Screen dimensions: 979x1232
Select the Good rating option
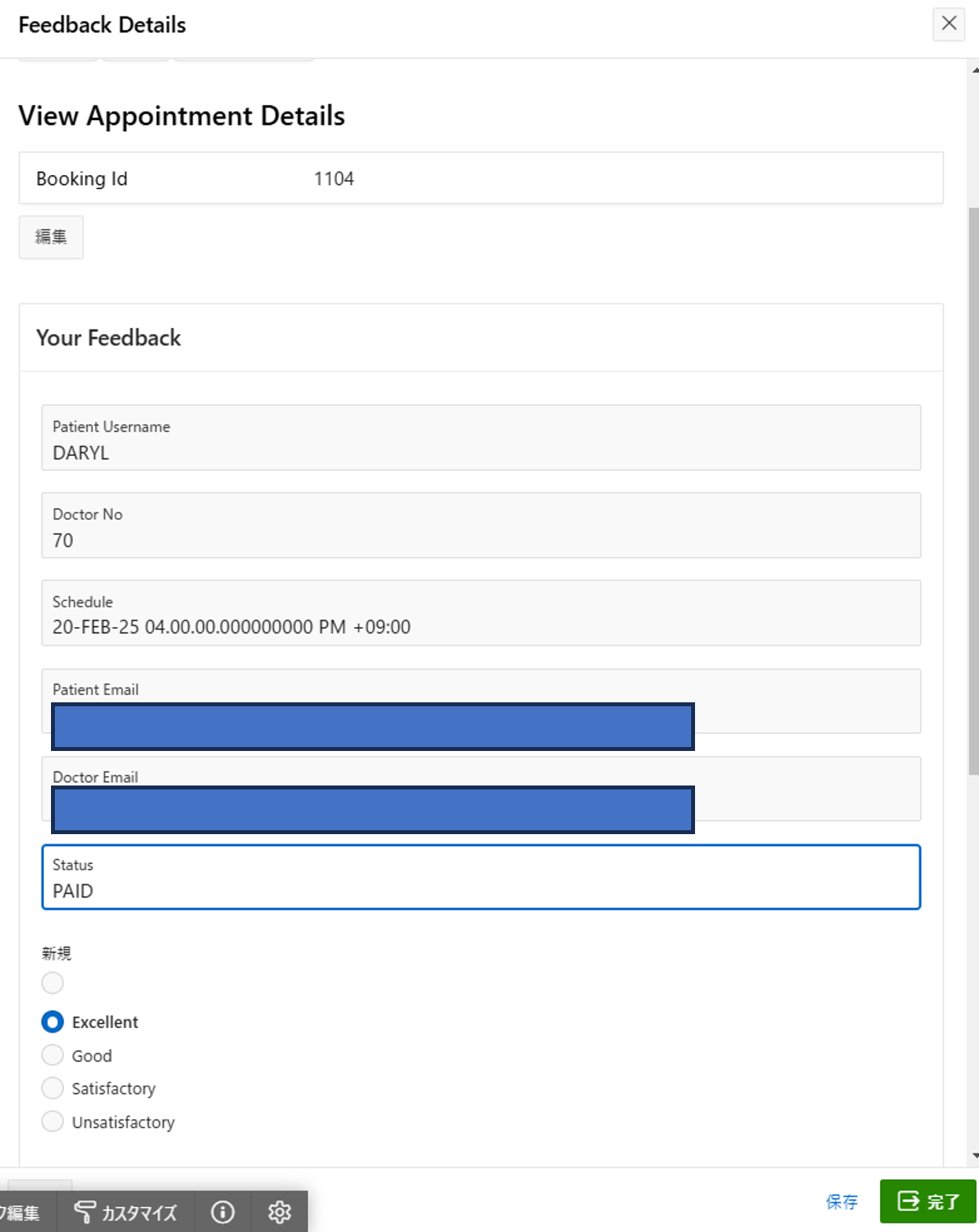[53, 1055]
